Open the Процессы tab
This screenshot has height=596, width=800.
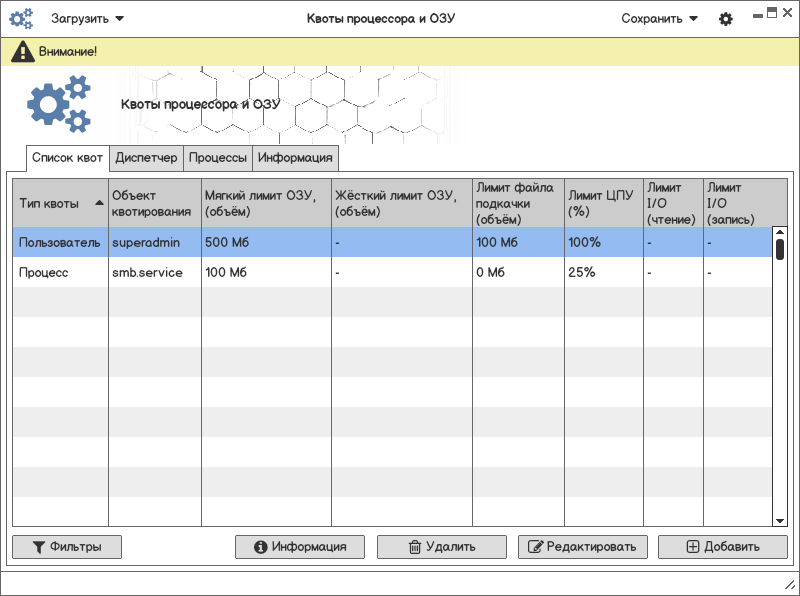pyautogui.click(x=218, y=158)
